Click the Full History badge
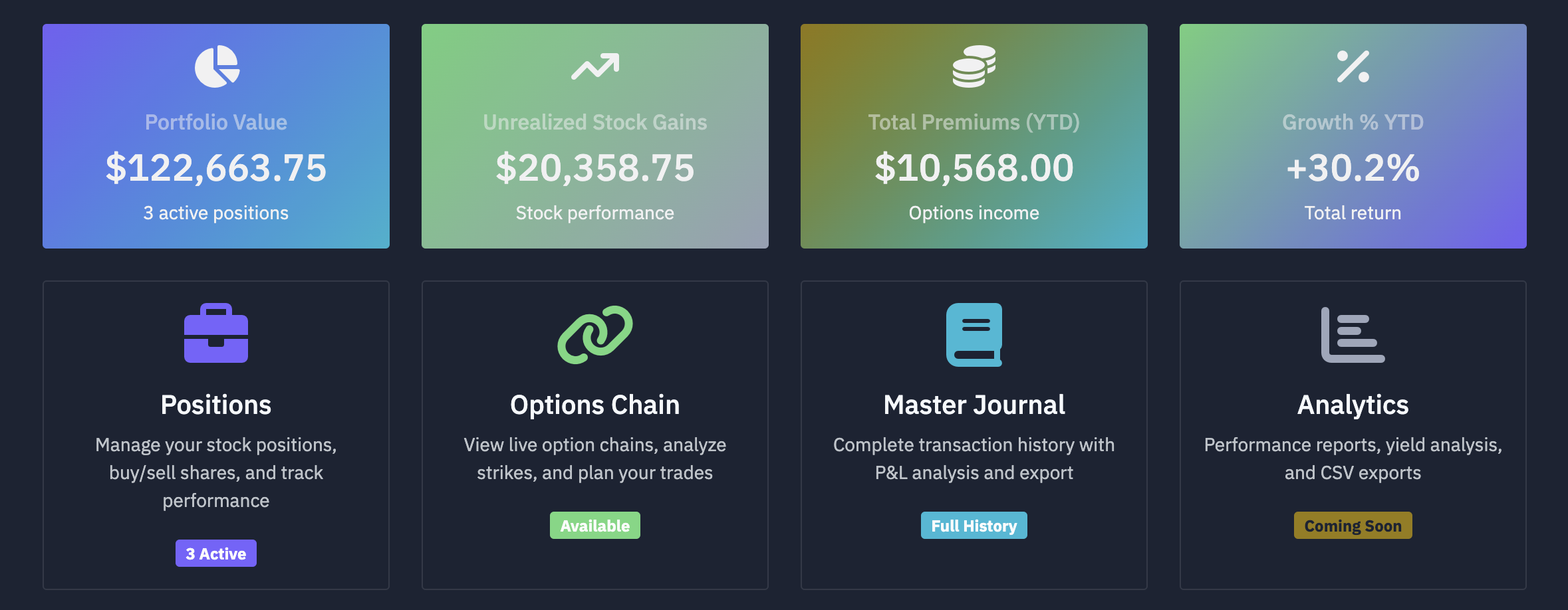 pyautogui.click(x=974, y=525)
